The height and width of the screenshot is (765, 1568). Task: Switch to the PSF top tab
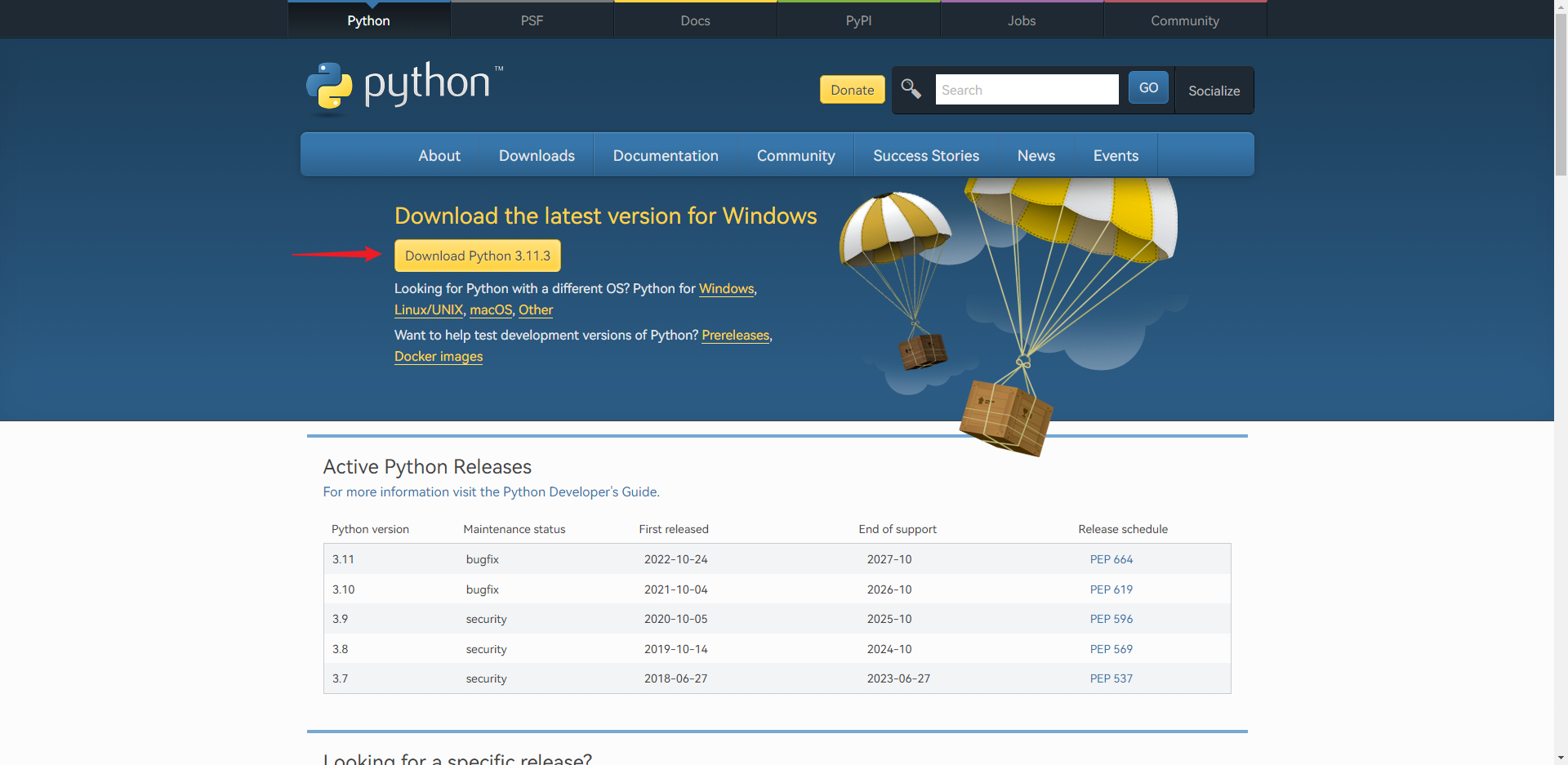tap(532, 20)
